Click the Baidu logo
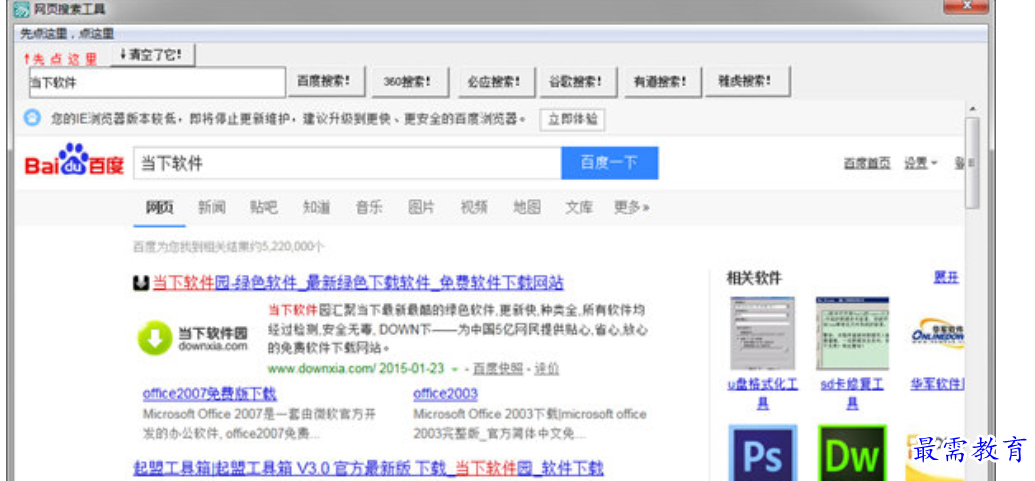This screenshot has height=481, width=1035. 74,163
